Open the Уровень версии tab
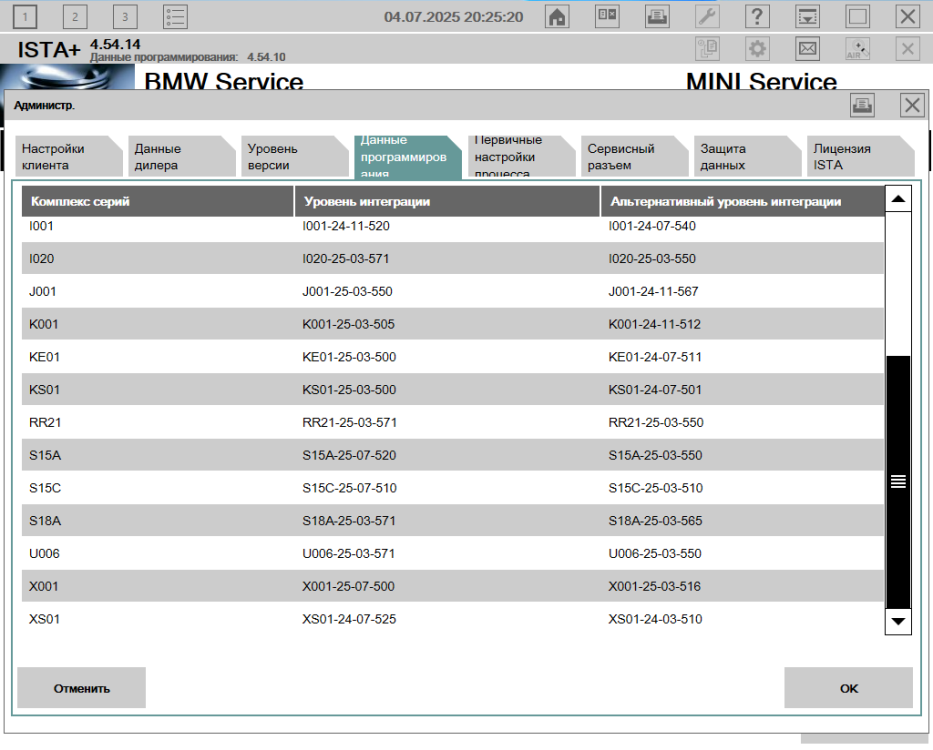Image resolution: width=933 pixels, height=750 pixels. [x=285, y=157]
